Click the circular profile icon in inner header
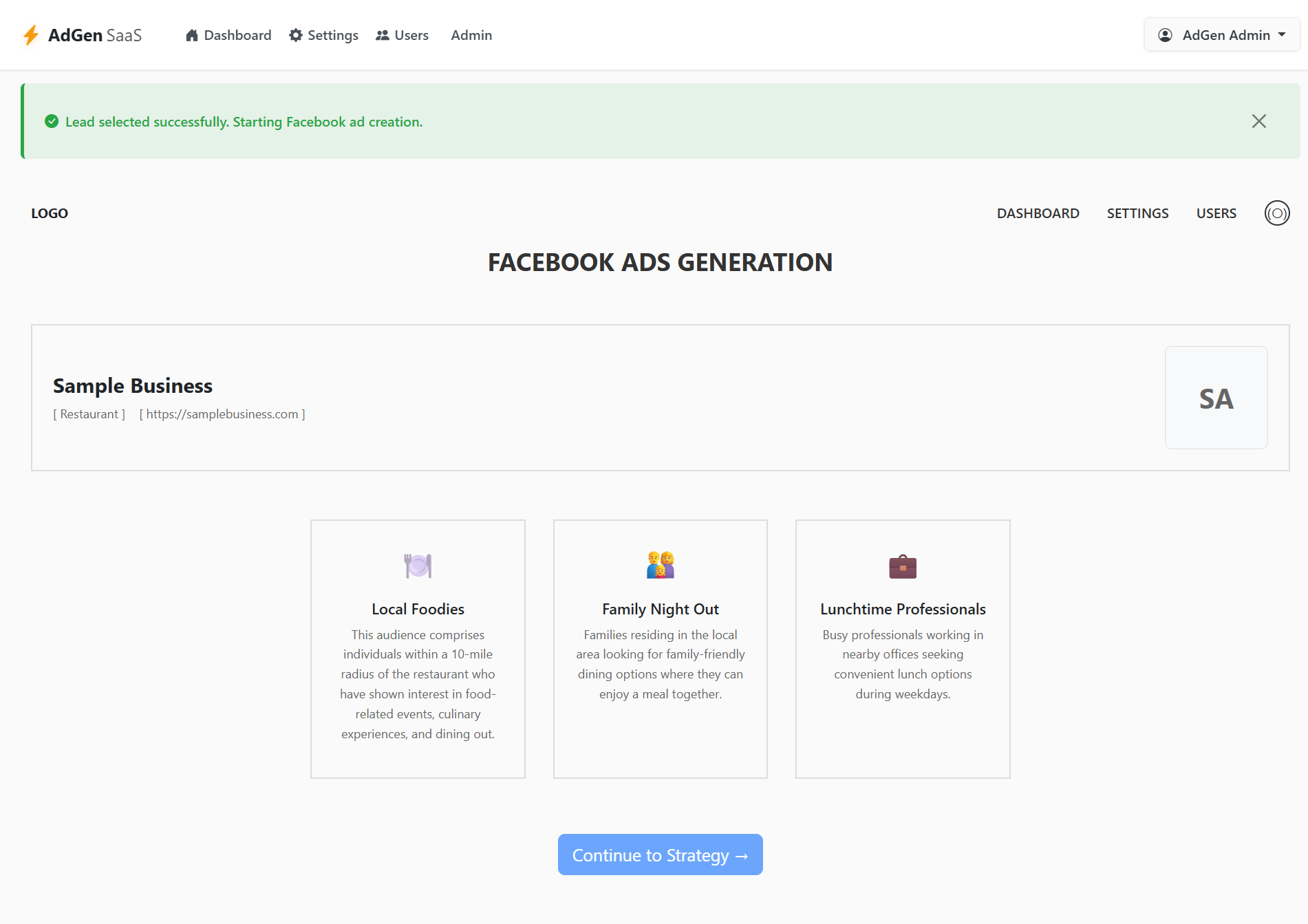Image resolution: width=1308 pixels, height=924 pixels. [x=1277, y=213]
